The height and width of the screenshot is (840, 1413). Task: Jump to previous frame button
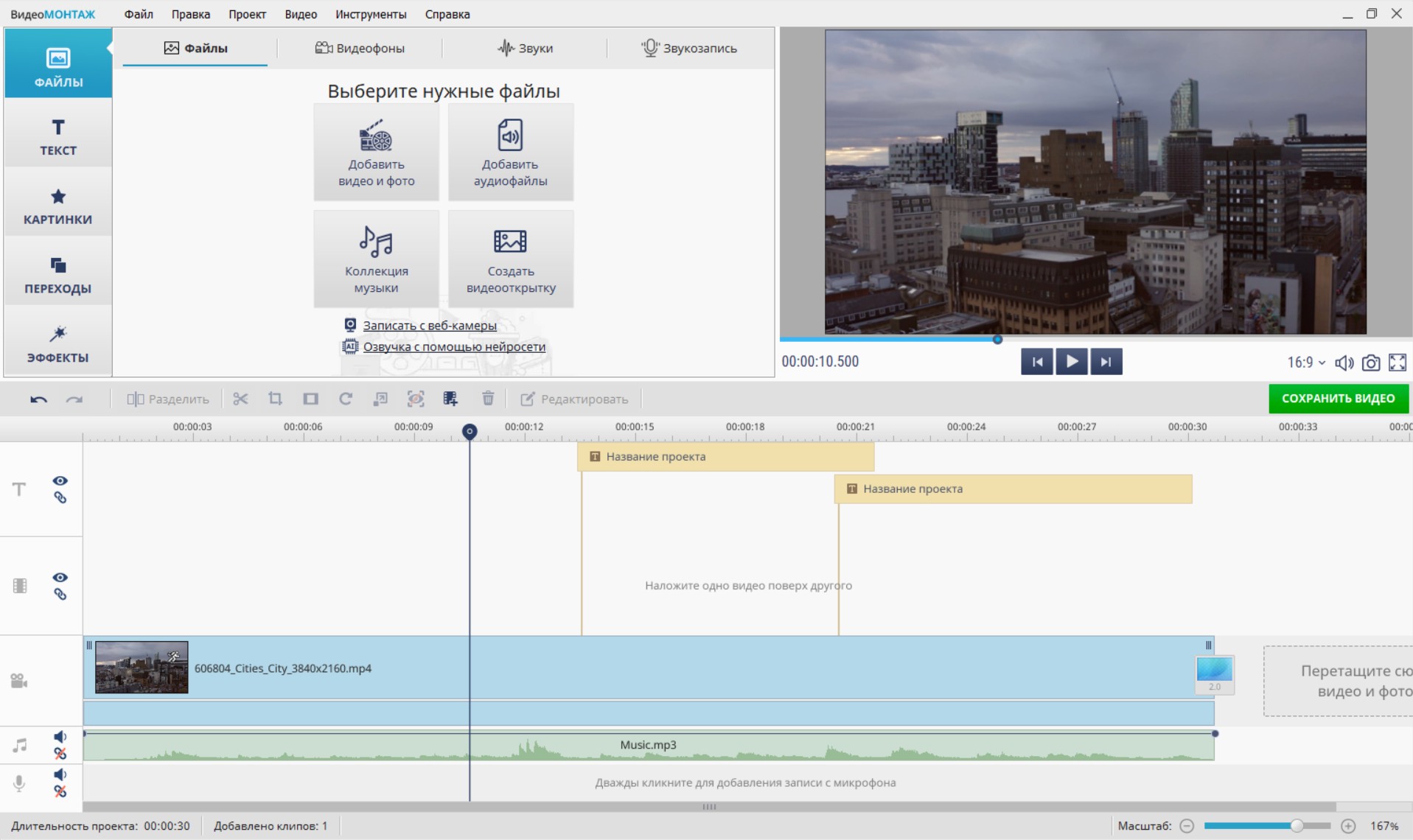tap(1036, 362)
